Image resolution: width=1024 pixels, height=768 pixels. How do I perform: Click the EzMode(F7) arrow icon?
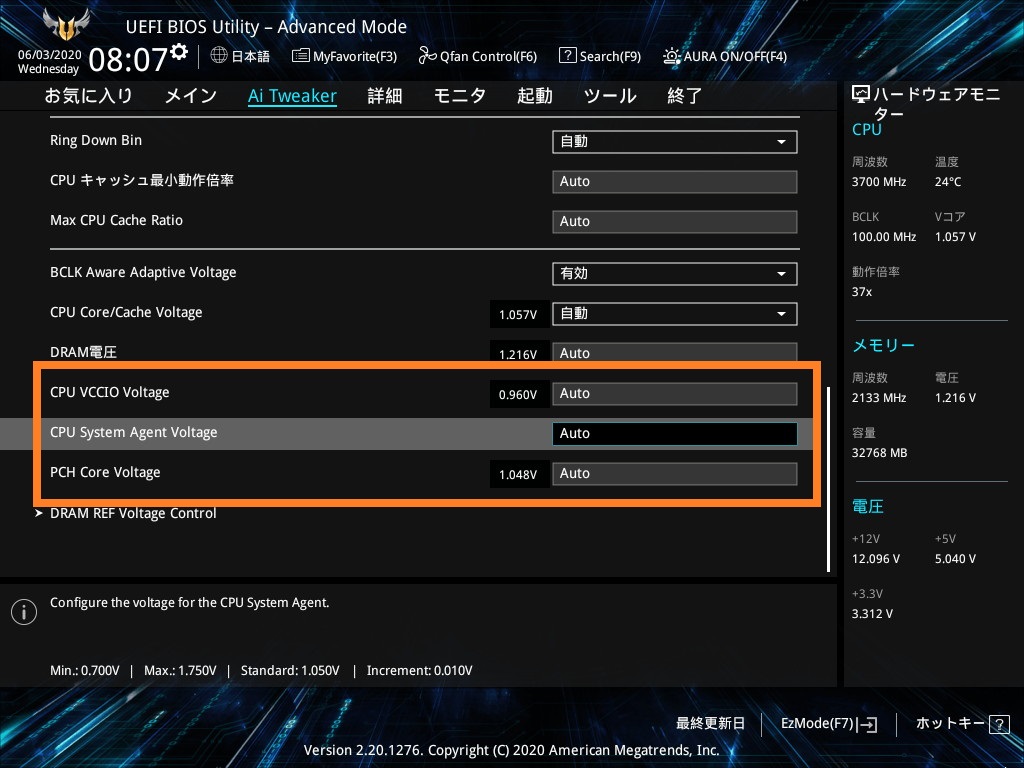tap(867, 724)
